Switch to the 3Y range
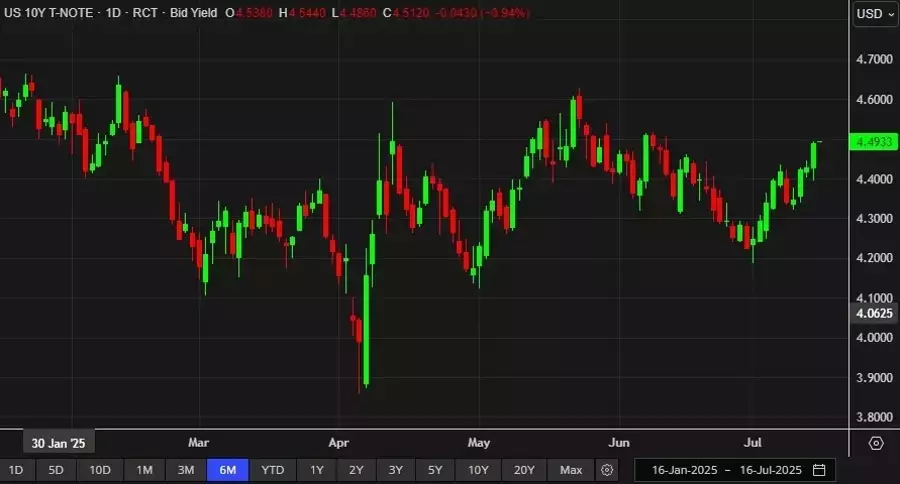 pos(395,470)
